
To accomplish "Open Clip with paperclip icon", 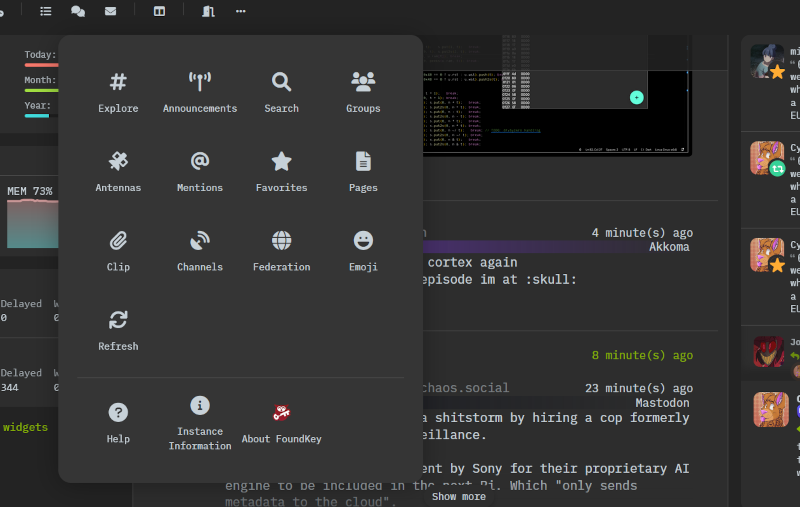I will [118, 251].
